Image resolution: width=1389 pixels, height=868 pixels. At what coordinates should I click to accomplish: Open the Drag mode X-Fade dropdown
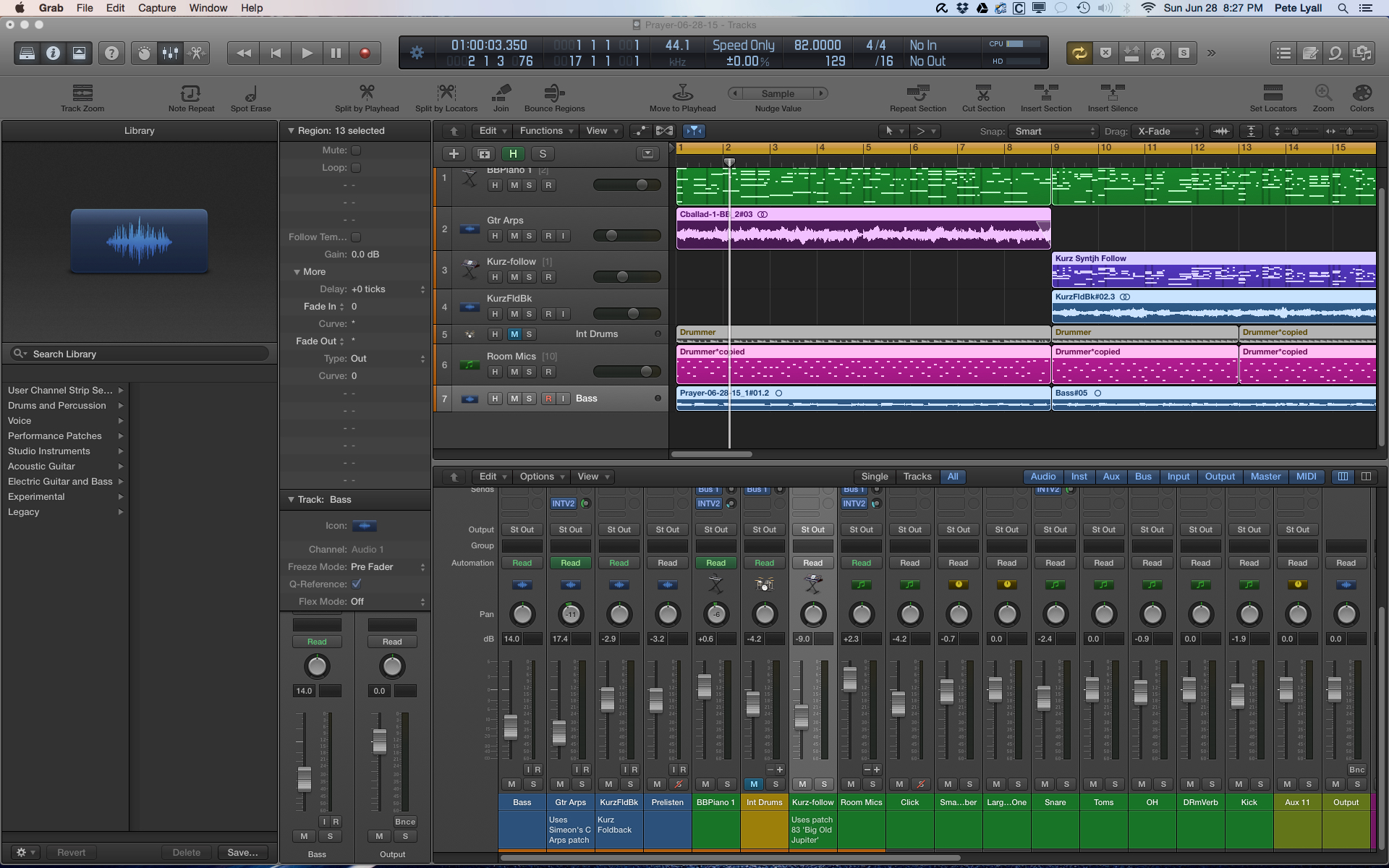point(1168,131)
